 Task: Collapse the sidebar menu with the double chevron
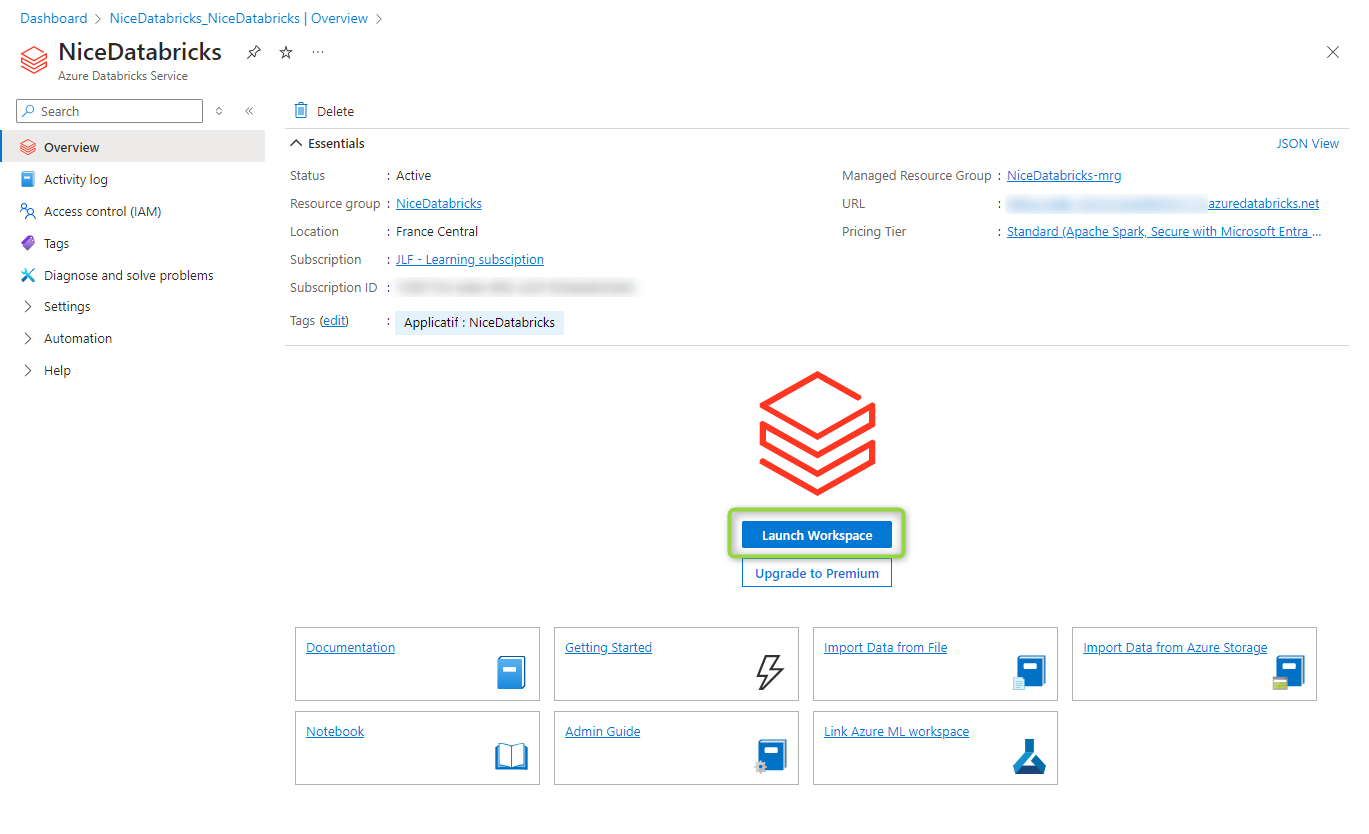249,111
